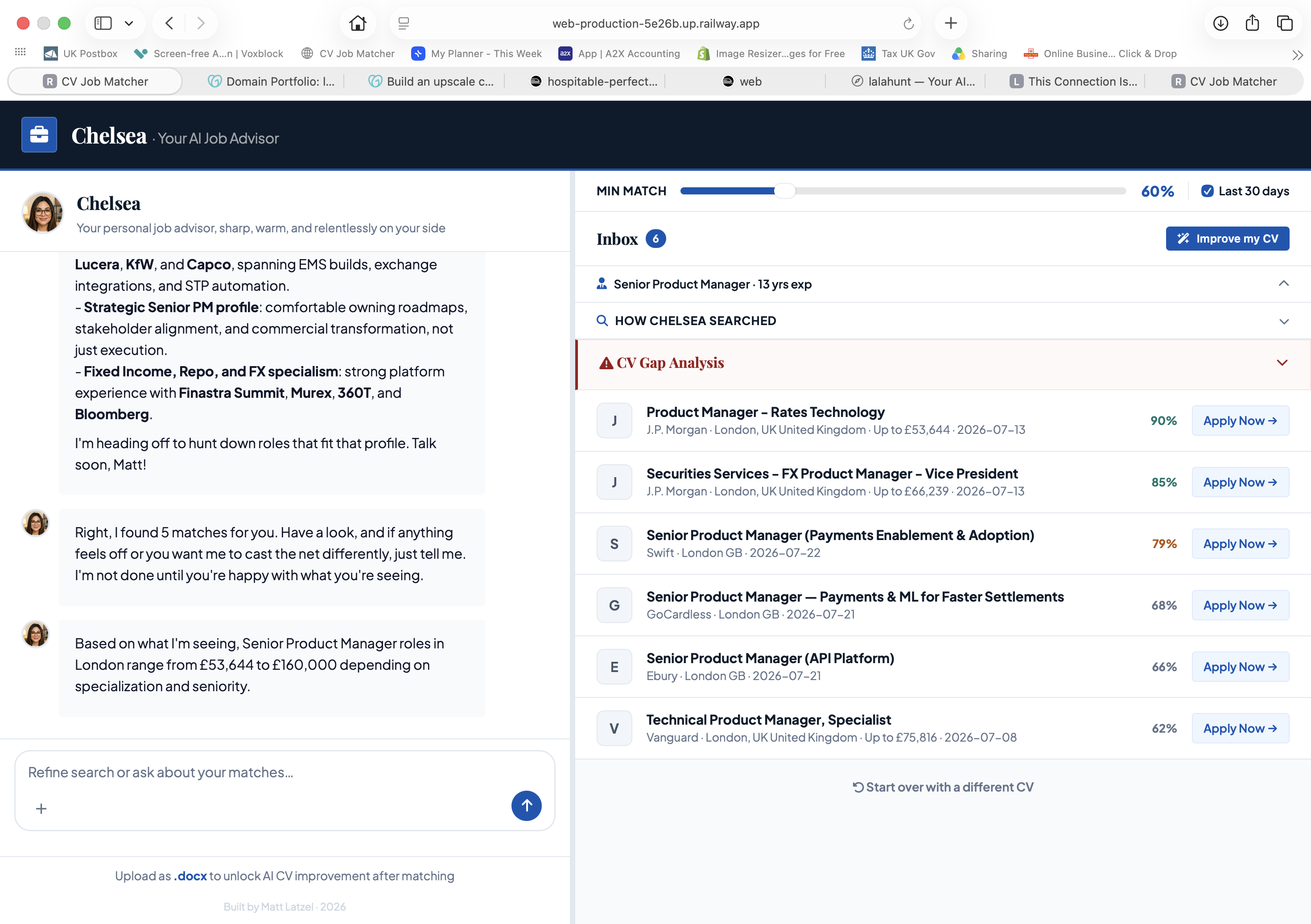Open the Voxblock Screen-free bookmark
The width and height of the screenshot is (1311, 924).
coord(208,54)
